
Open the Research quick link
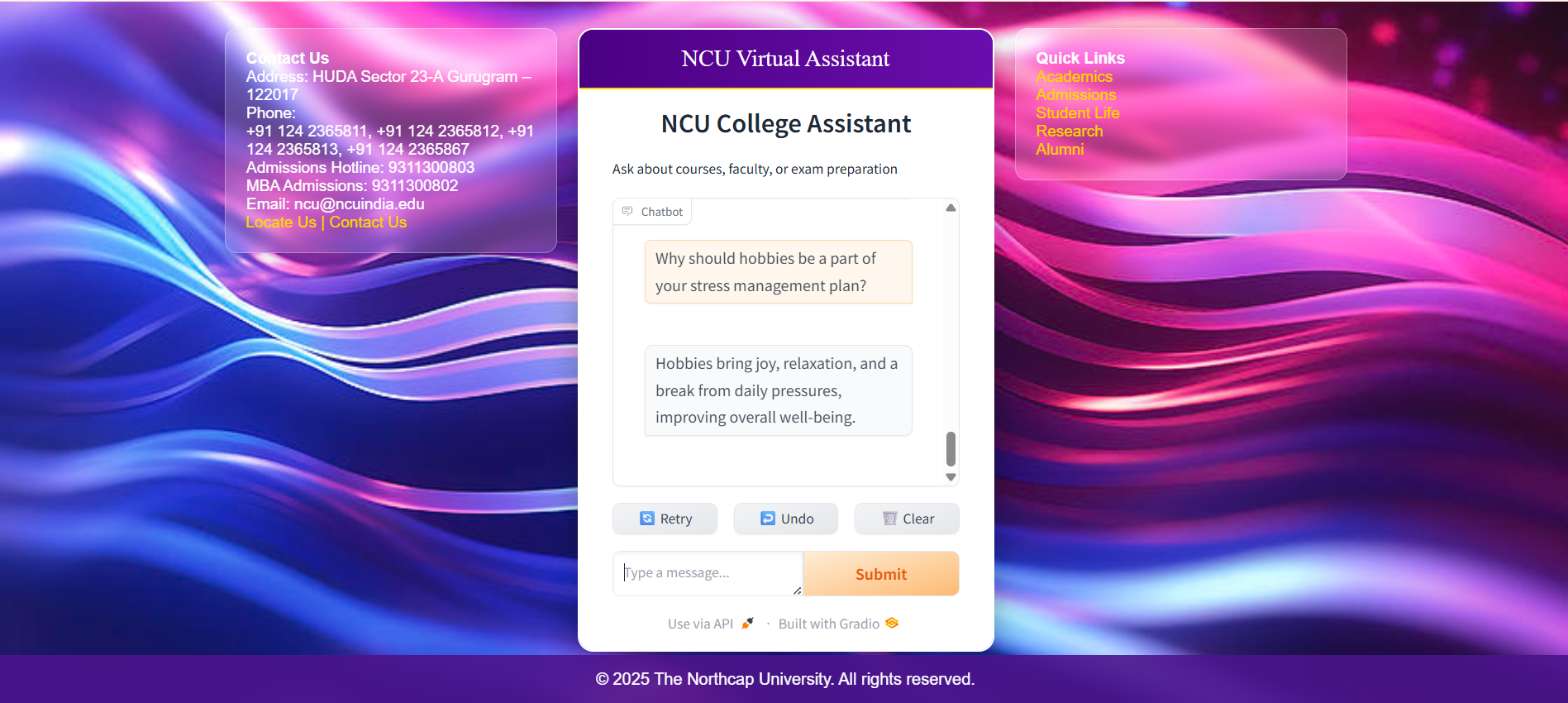click(x=1069, y=132)
